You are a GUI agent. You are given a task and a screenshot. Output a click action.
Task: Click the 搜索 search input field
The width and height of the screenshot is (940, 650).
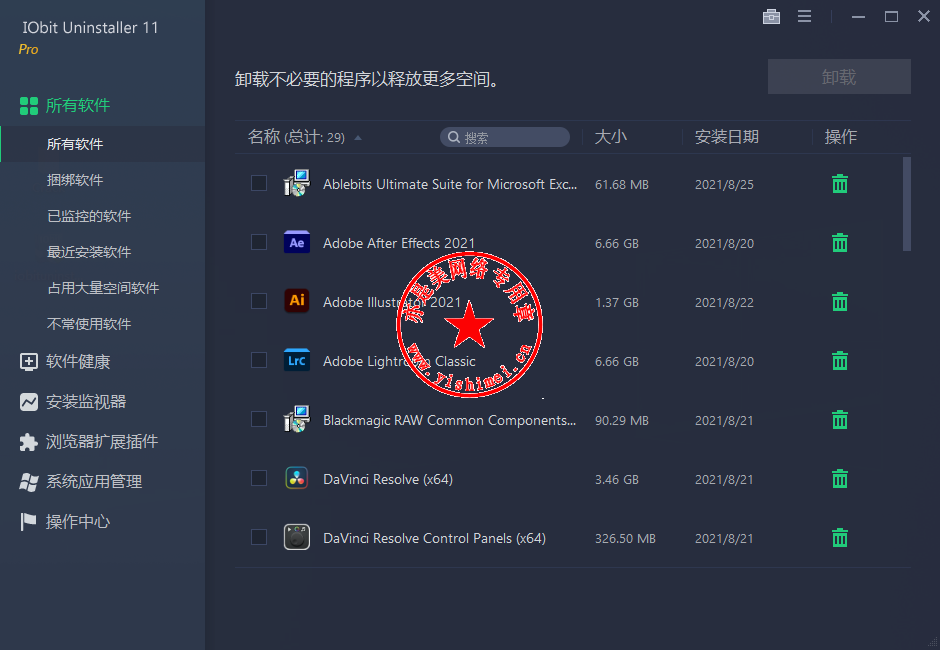(x=505, y=137)
